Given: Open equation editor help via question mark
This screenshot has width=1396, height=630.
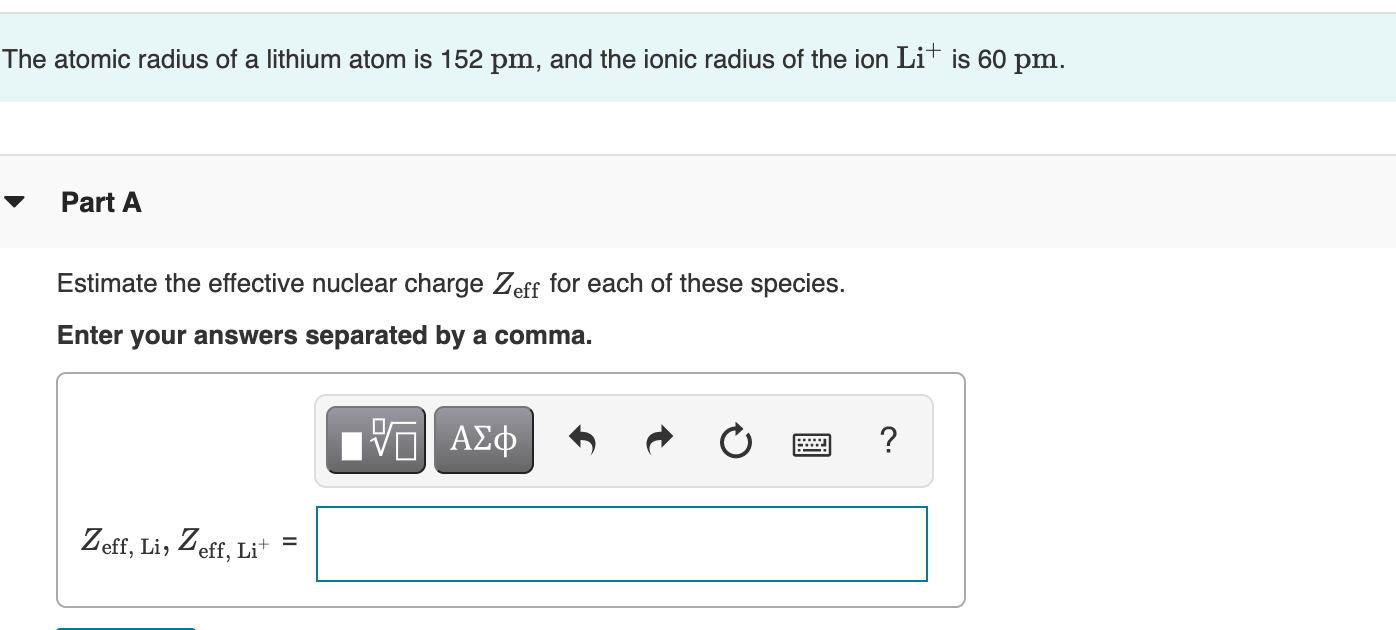Looking at the screenshot, I should pyautogui.click(x=888, y=440).
